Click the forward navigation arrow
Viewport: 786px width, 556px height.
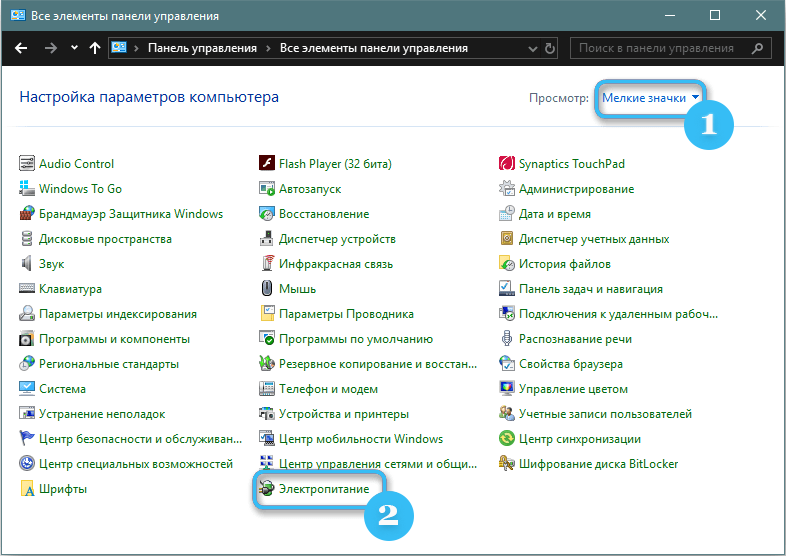click(x=51, y=48)
